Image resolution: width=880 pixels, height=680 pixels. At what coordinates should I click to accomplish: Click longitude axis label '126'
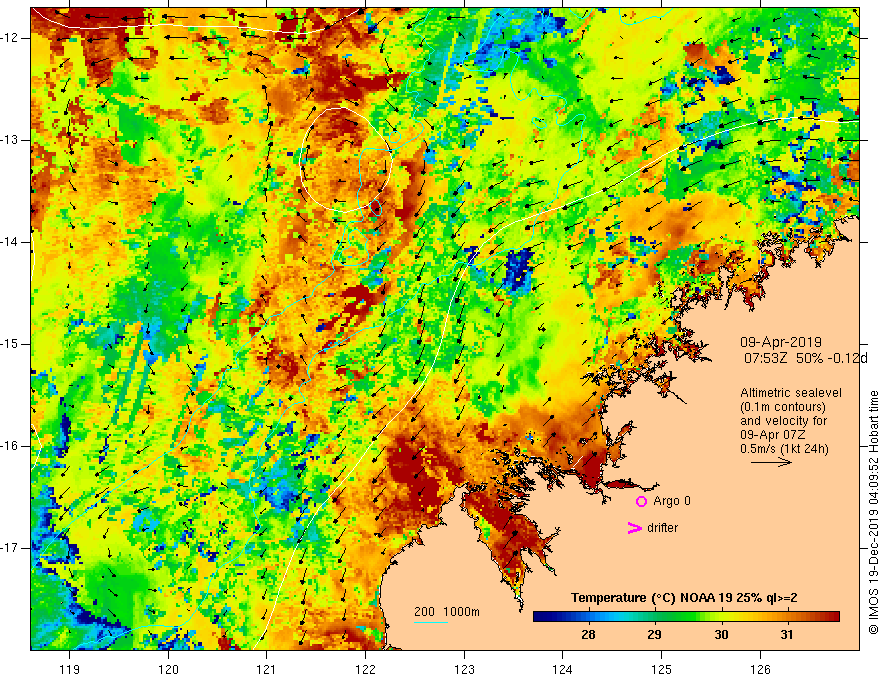760,669
